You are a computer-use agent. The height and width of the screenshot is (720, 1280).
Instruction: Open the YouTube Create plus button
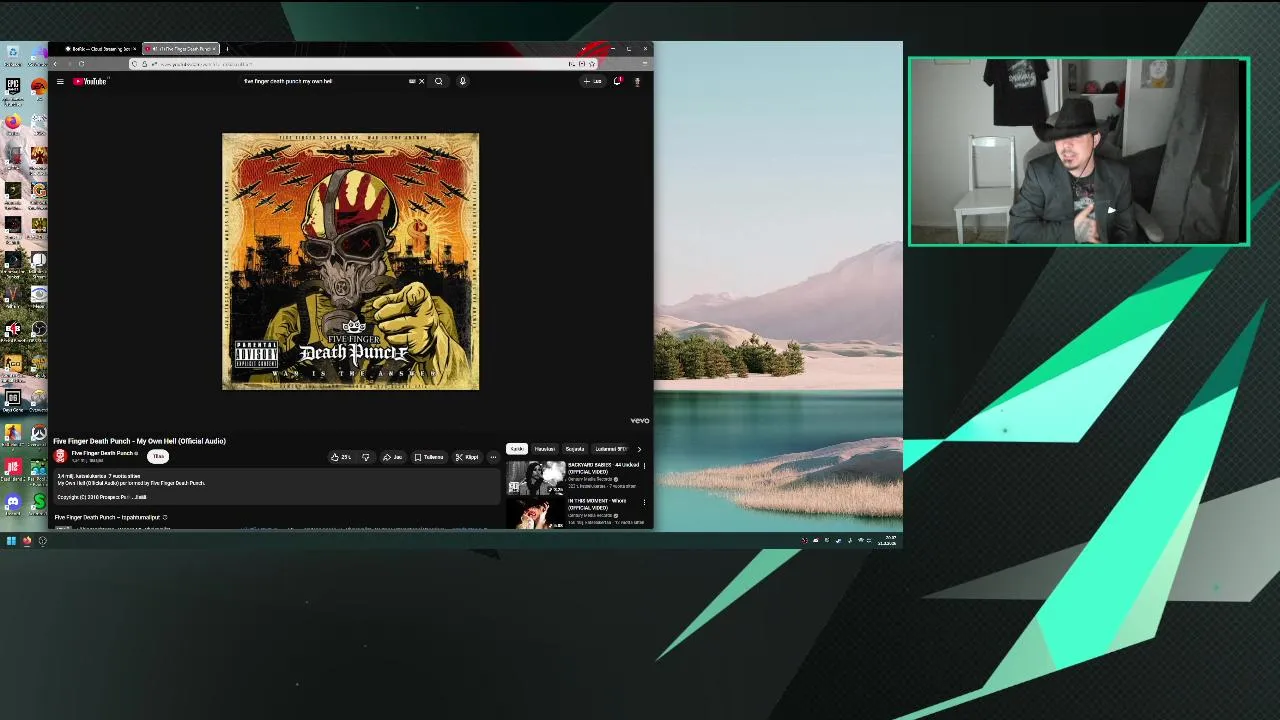point(592,81)
